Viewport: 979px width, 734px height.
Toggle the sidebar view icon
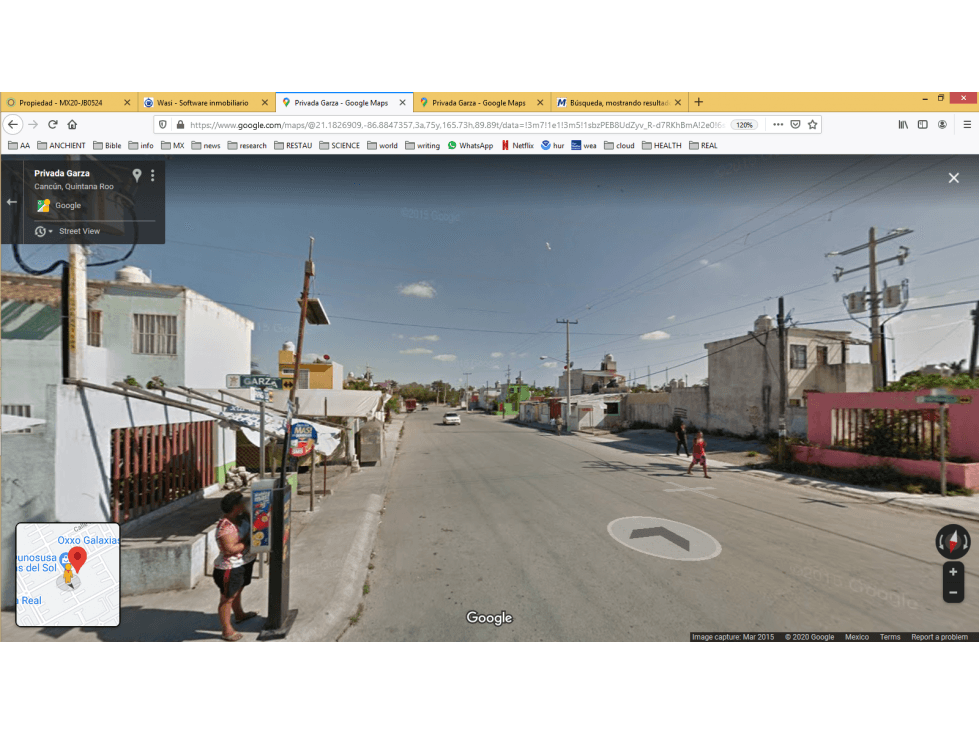tap(922, 125)
